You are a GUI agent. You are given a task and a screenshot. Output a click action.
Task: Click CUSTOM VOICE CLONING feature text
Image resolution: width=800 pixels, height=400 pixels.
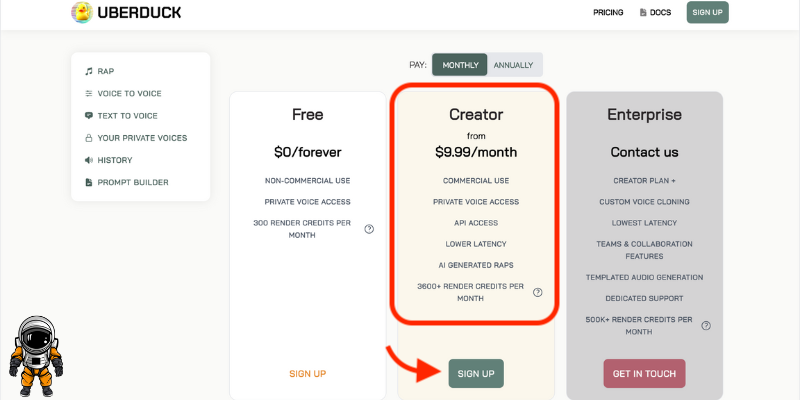point(644,202)
